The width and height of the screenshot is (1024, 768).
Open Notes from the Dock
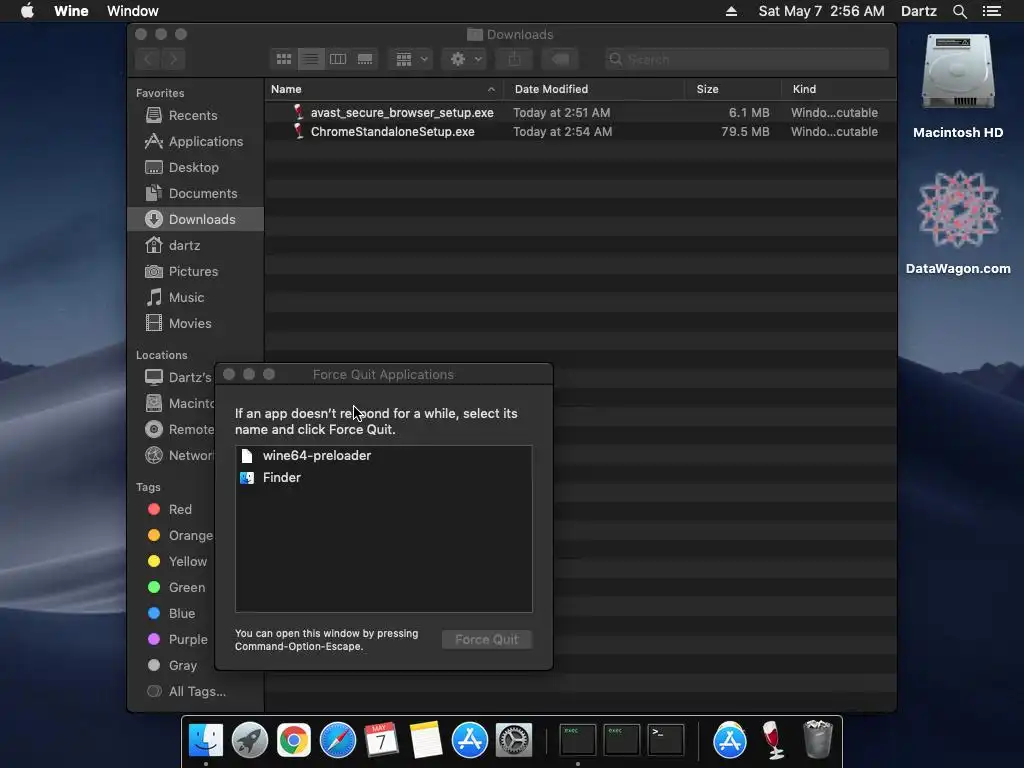coord(426,741)
